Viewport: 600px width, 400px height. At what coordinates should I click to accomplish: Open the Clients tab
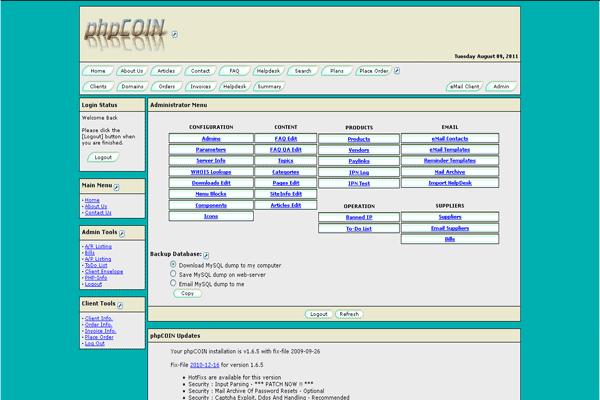98,87
